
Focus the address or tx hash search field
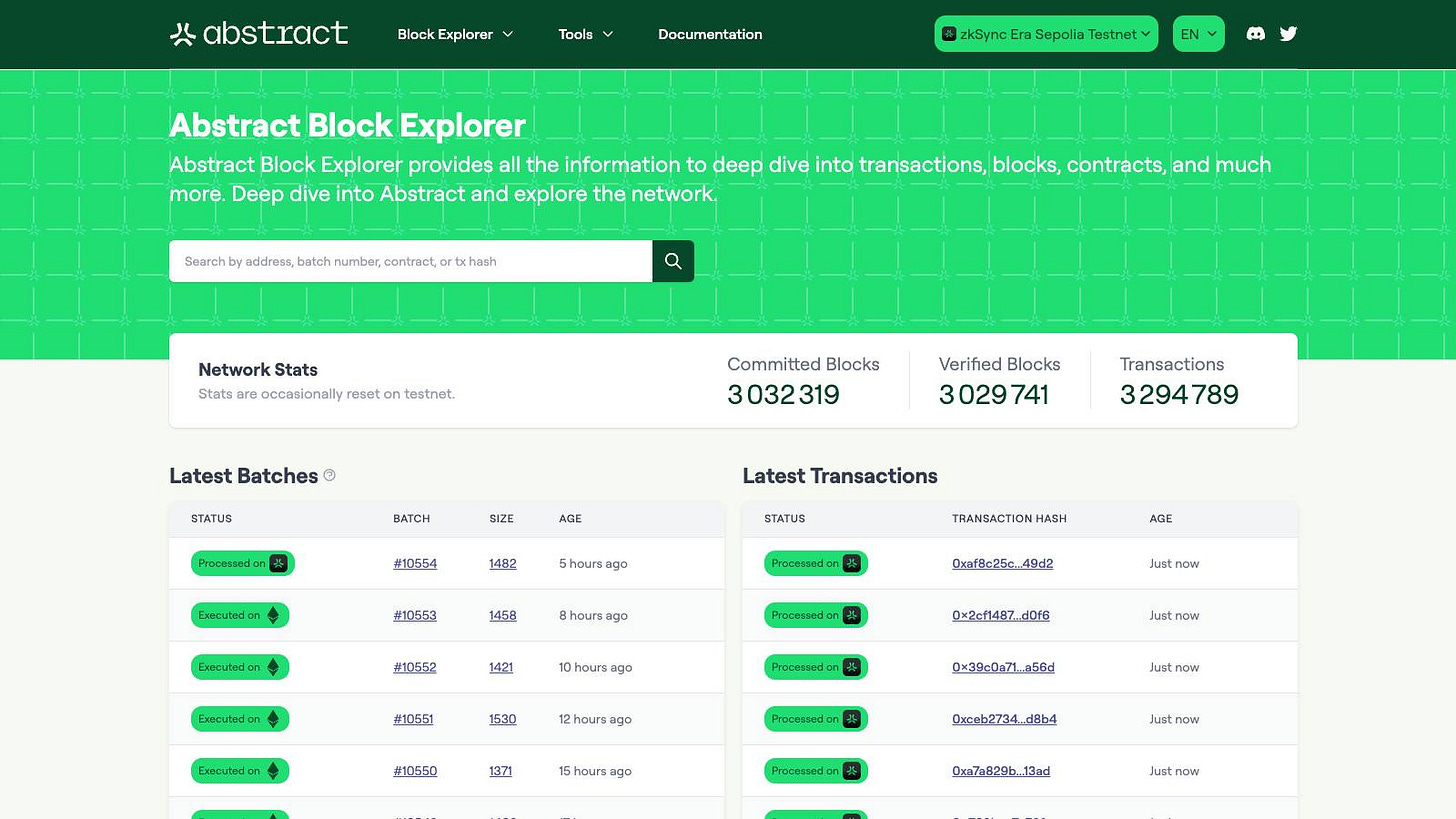click(x=411, y=261)
